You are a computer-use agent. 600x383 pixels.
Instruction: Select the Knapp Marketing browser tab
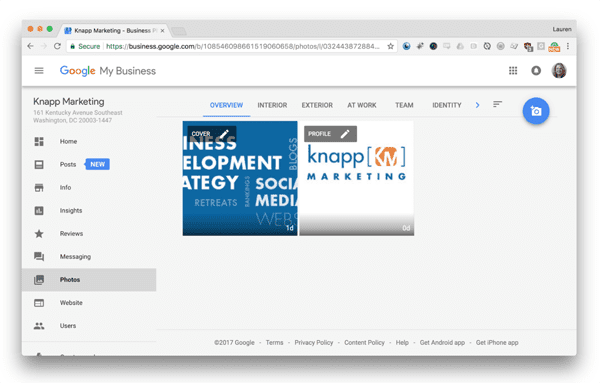[x=115, y=31]
